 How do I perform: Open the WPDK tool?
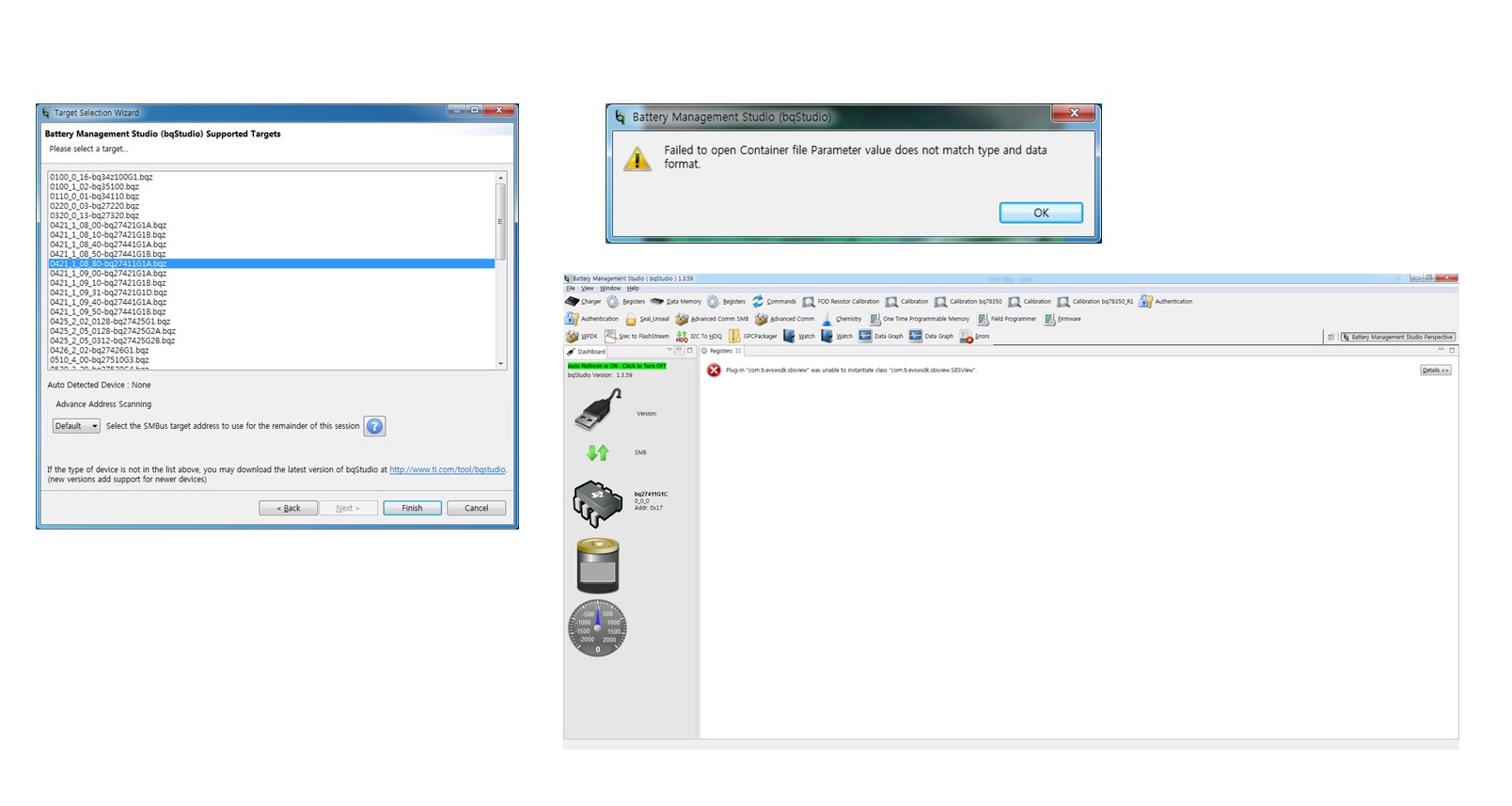pos(581,336)
